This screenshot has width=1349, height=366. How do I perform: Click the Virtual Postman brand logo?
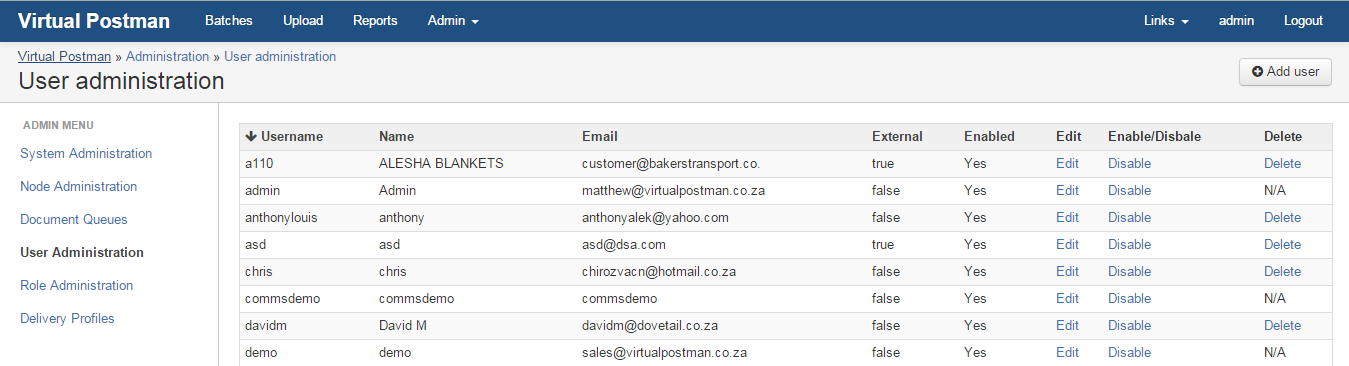(94, 21)
